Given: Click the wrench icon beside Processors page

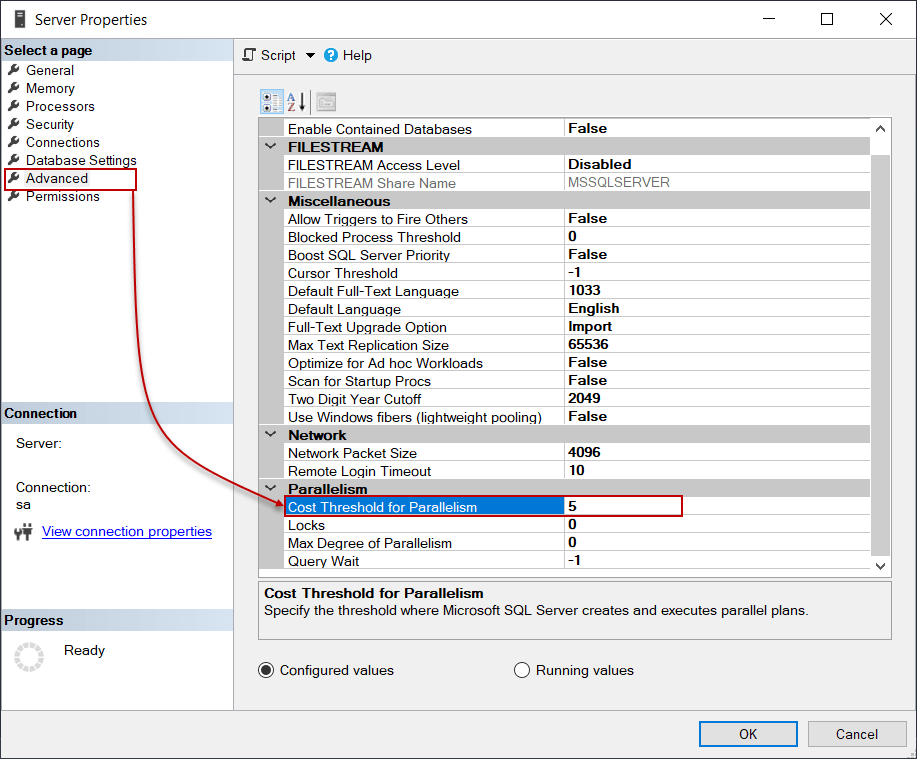Looking at the screenshot, I should pyautogui.click(x=12, y=106).
